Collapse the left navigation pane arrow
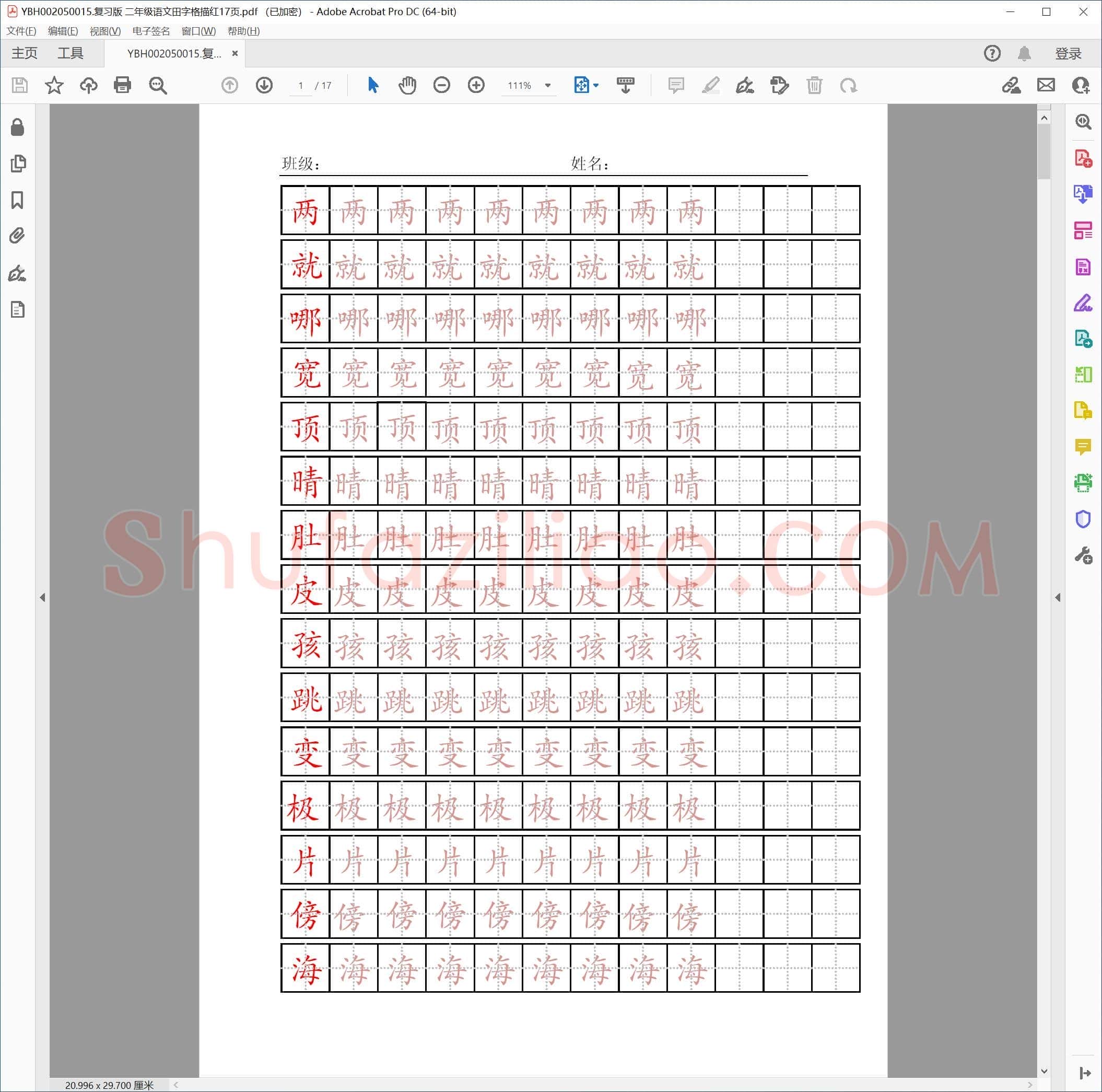The image size is (1102, 1092). tap(42, 597)
